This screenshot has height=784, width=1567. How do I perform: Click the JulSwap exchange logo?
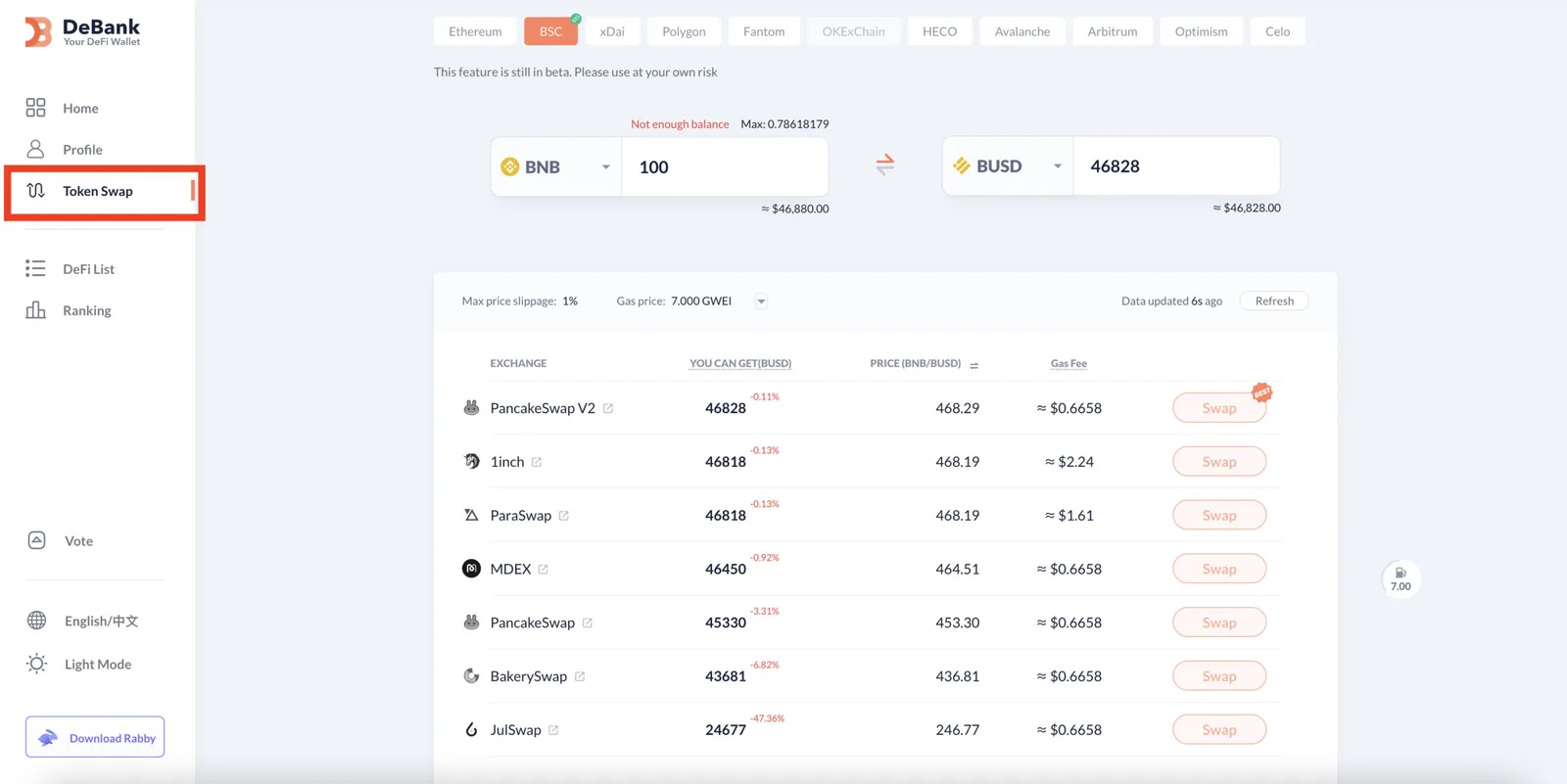point(471,729)
